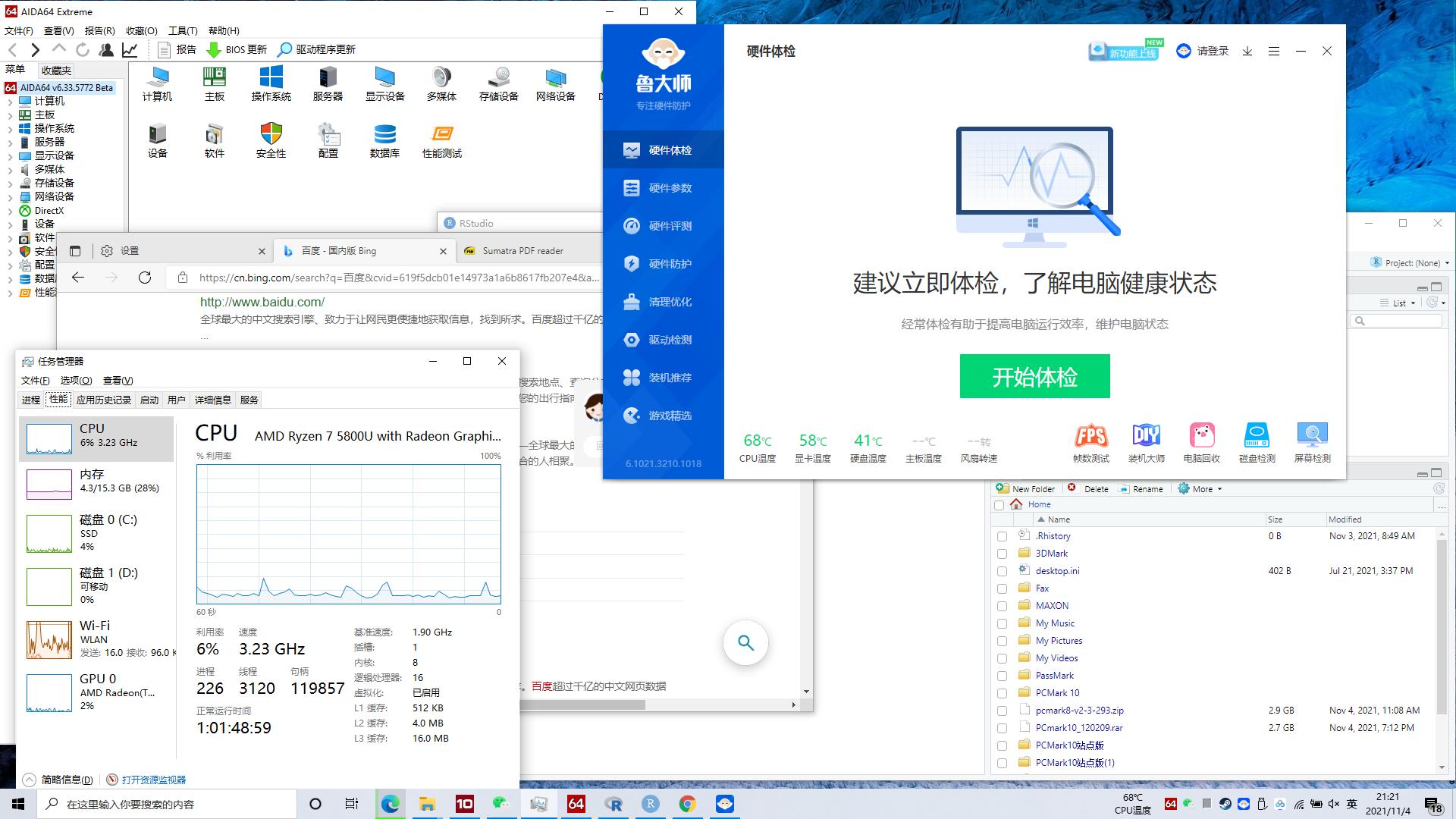The image size is (1456, 819).
Task: Open the FPS 帧数测试 tool icon
Action: (x=1090, y=442)
